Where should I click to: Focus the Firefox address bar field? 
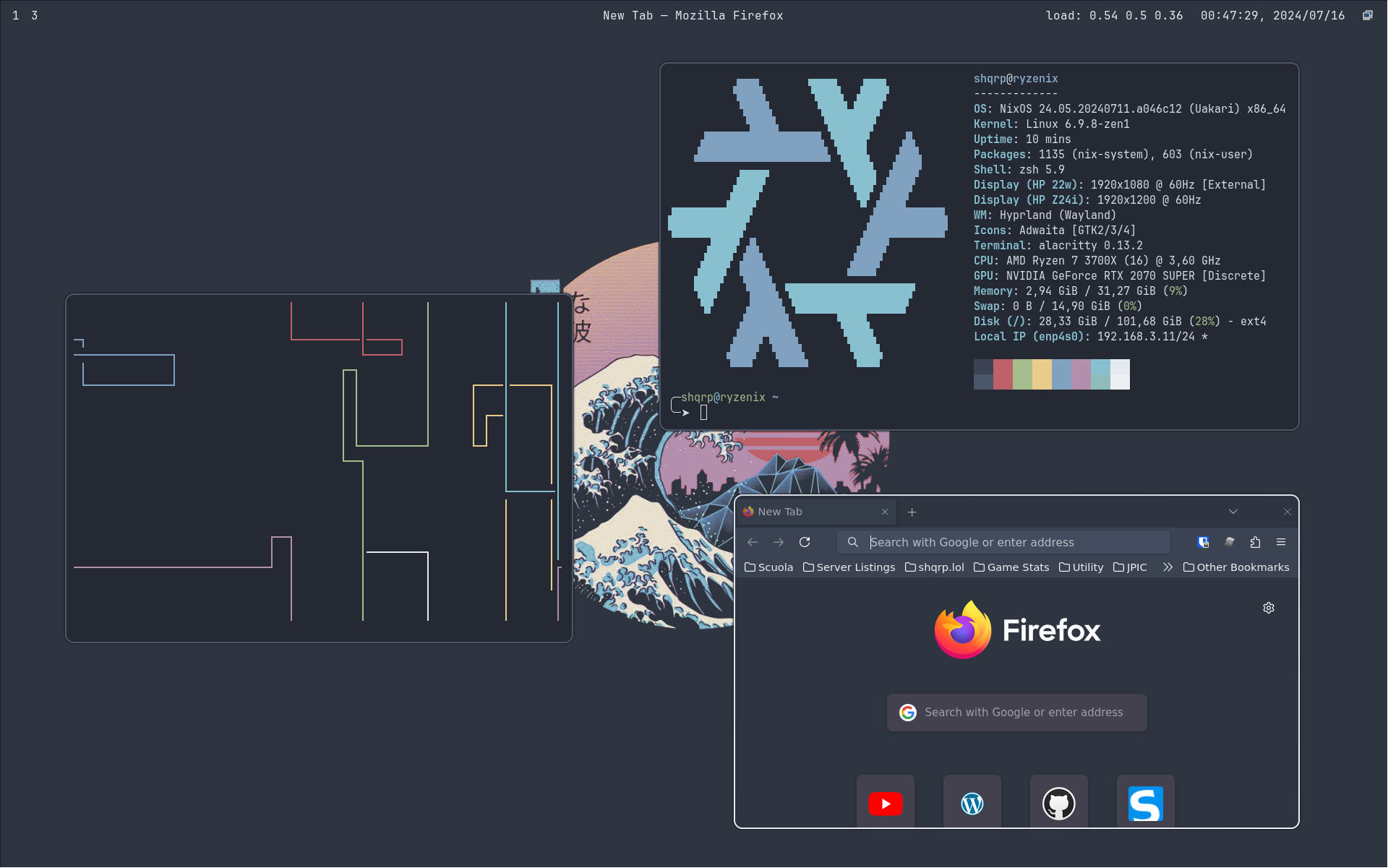click(x=1012, y=542)
